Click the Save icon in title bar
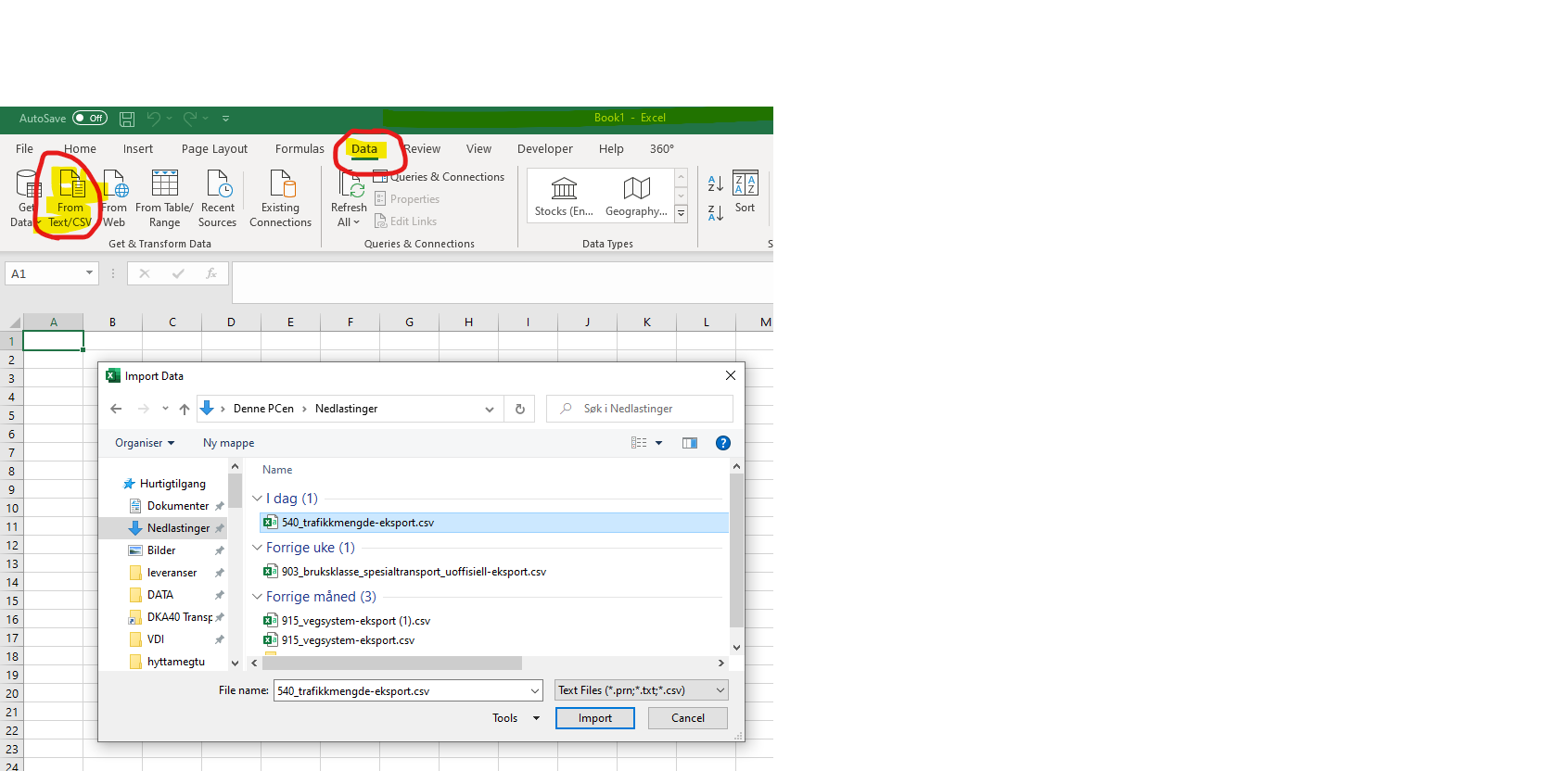1568x771 pixels. (127, 119)
